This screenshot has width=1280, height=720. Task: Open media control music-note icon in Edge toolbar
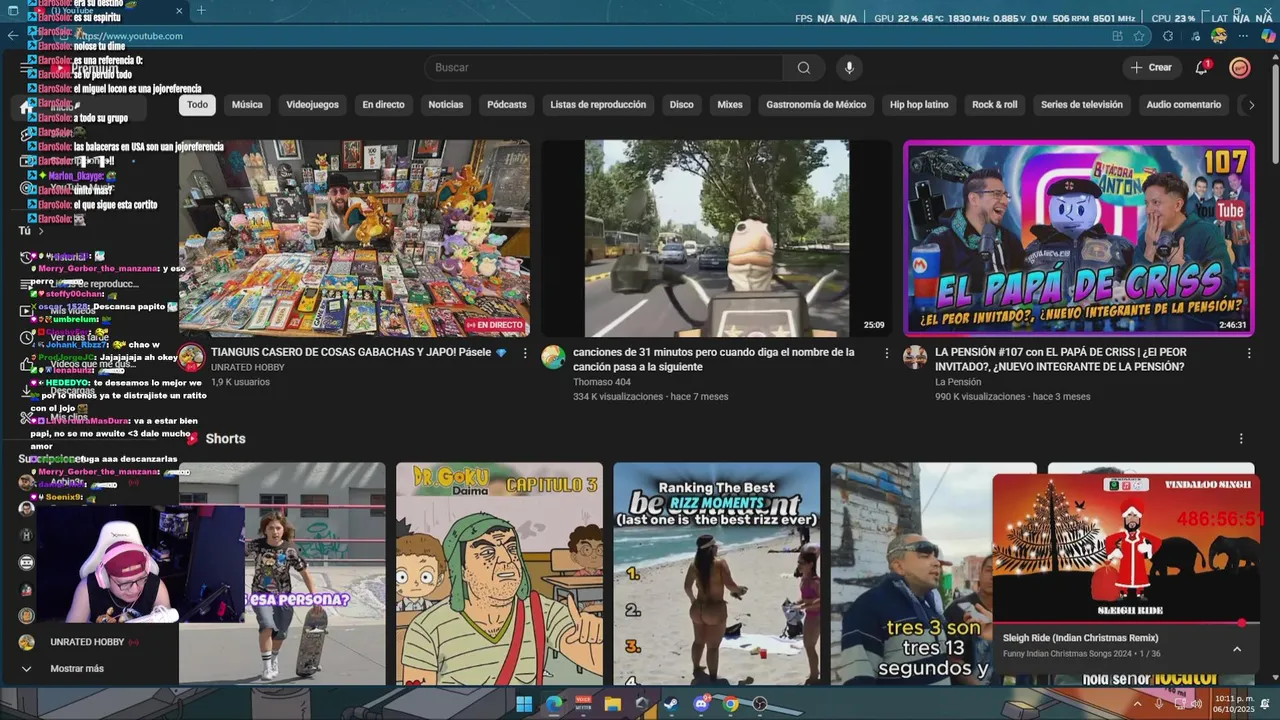1196,36
